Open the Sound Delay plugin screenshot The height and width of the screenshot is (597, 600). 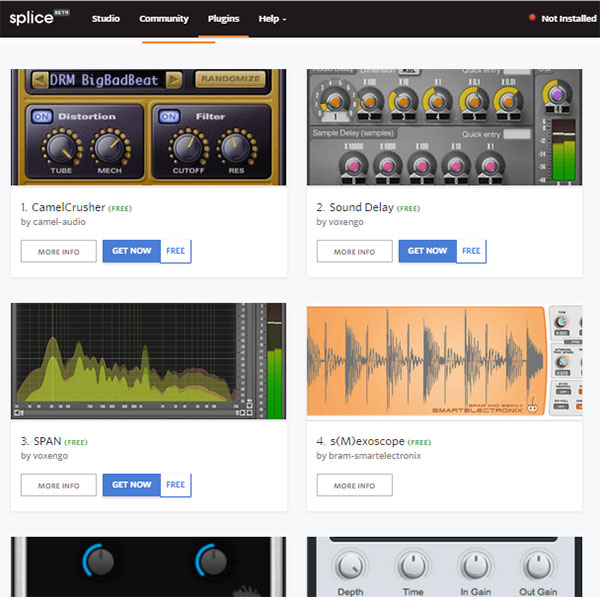444,127
